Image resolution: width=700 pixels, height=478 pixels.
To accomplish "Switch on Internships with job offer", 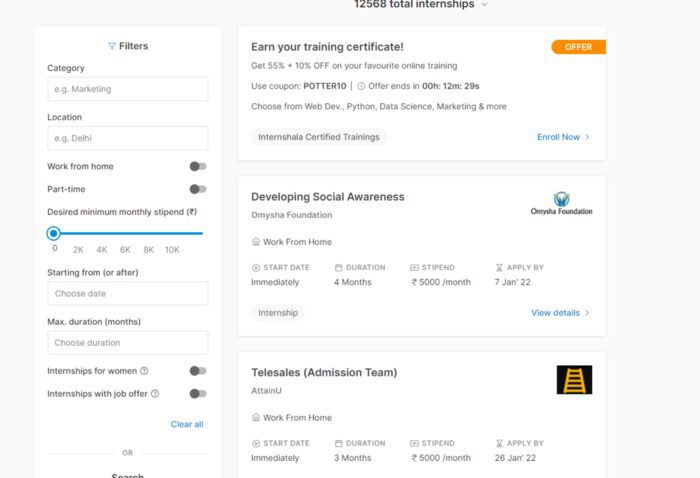I will point(198,394).
